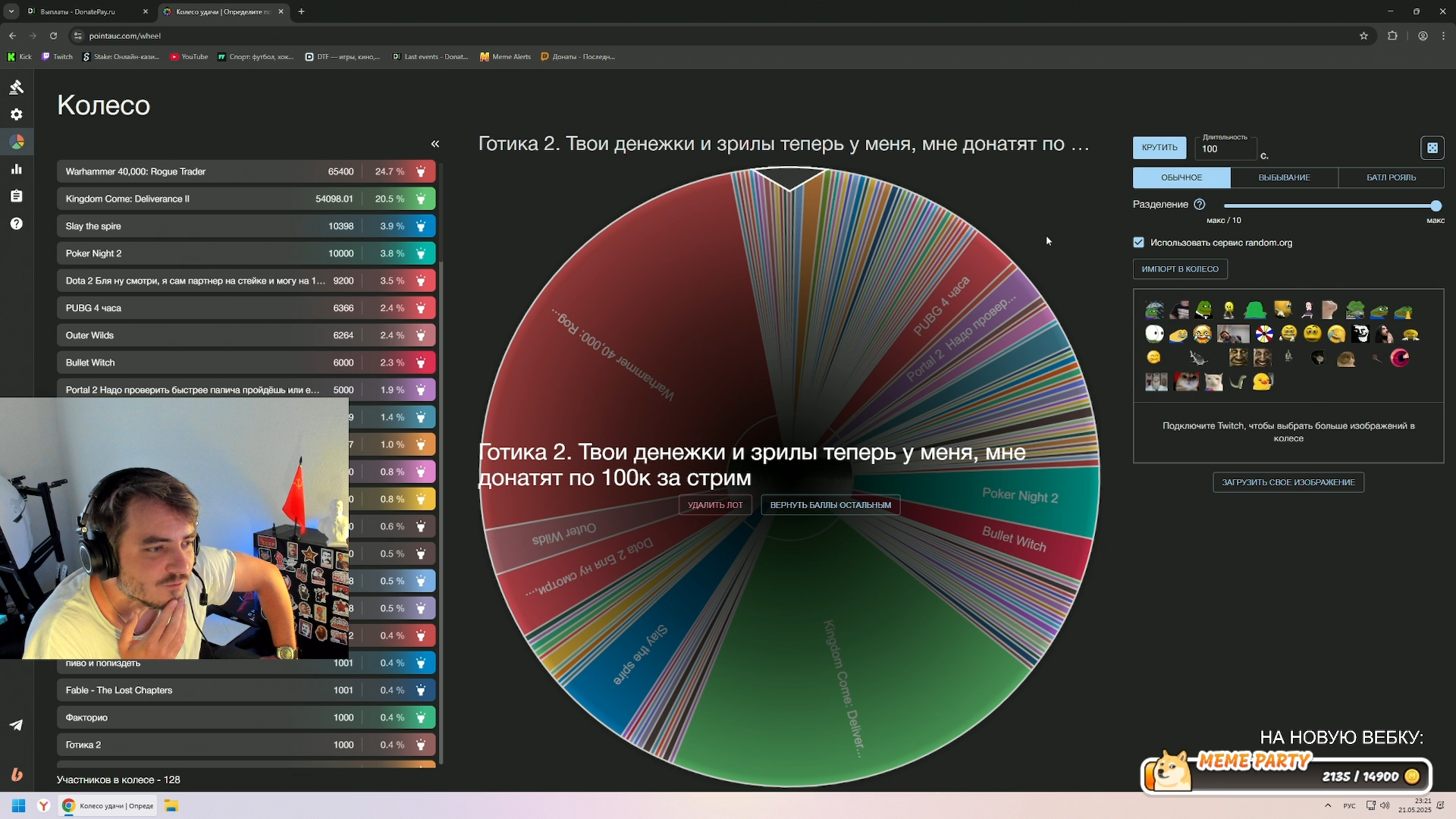1456x819 pixels.
Task: Select the ОБЫЧНОЕ wheel mode tab
Action: pos(1181,177)
